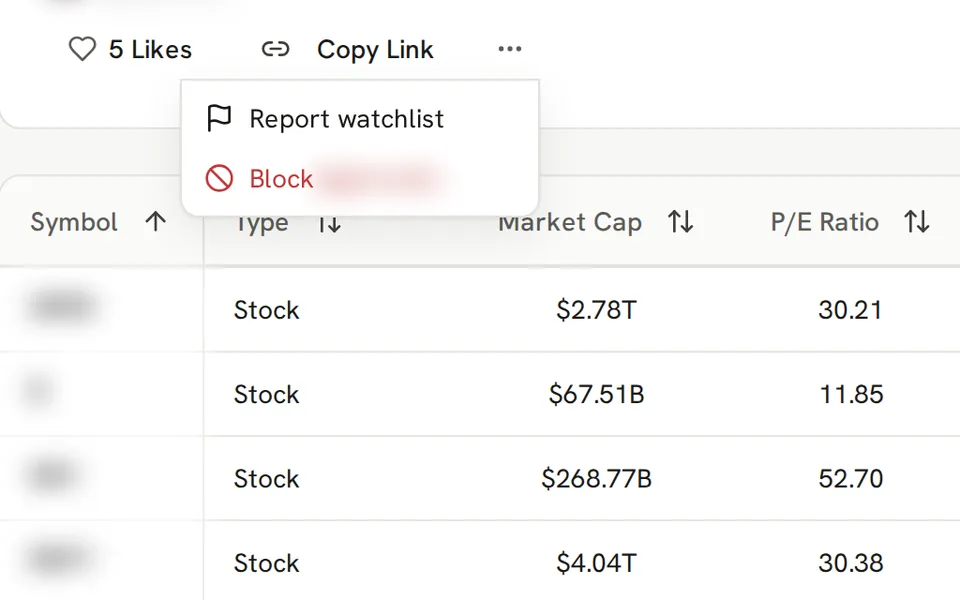
Task: Select the red Block menu entry
Action: (360, 179)
